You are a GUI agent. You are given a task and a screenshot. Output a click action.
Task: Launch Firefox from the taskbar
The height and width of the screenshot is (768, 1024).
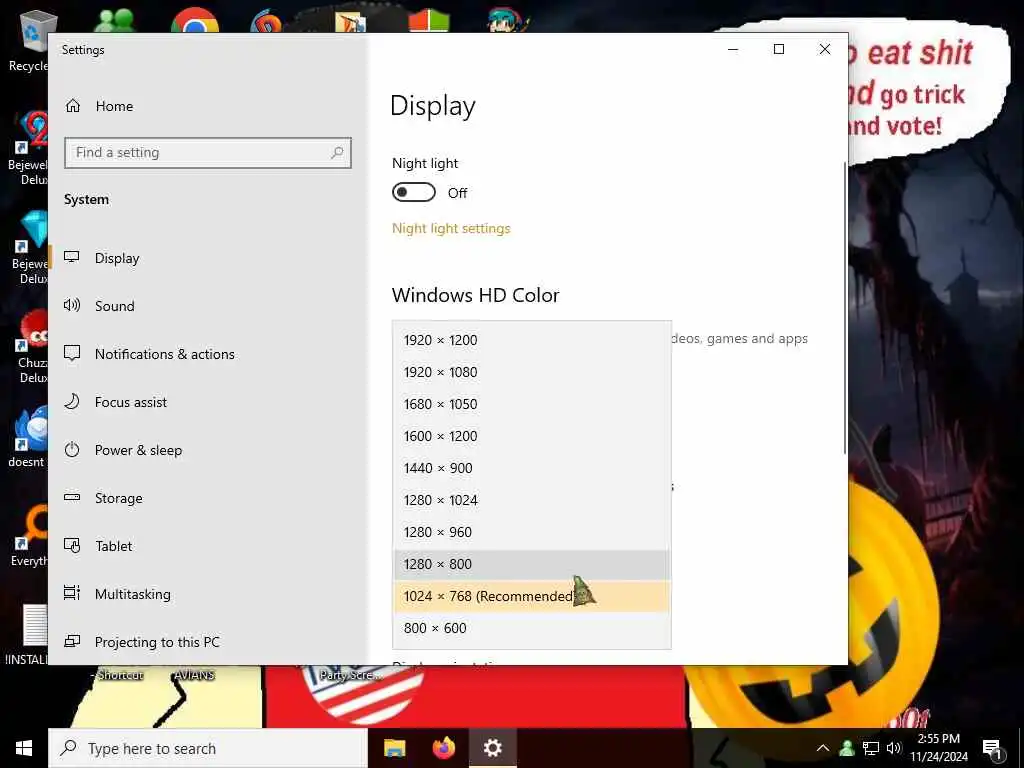(x=444, y=748)
